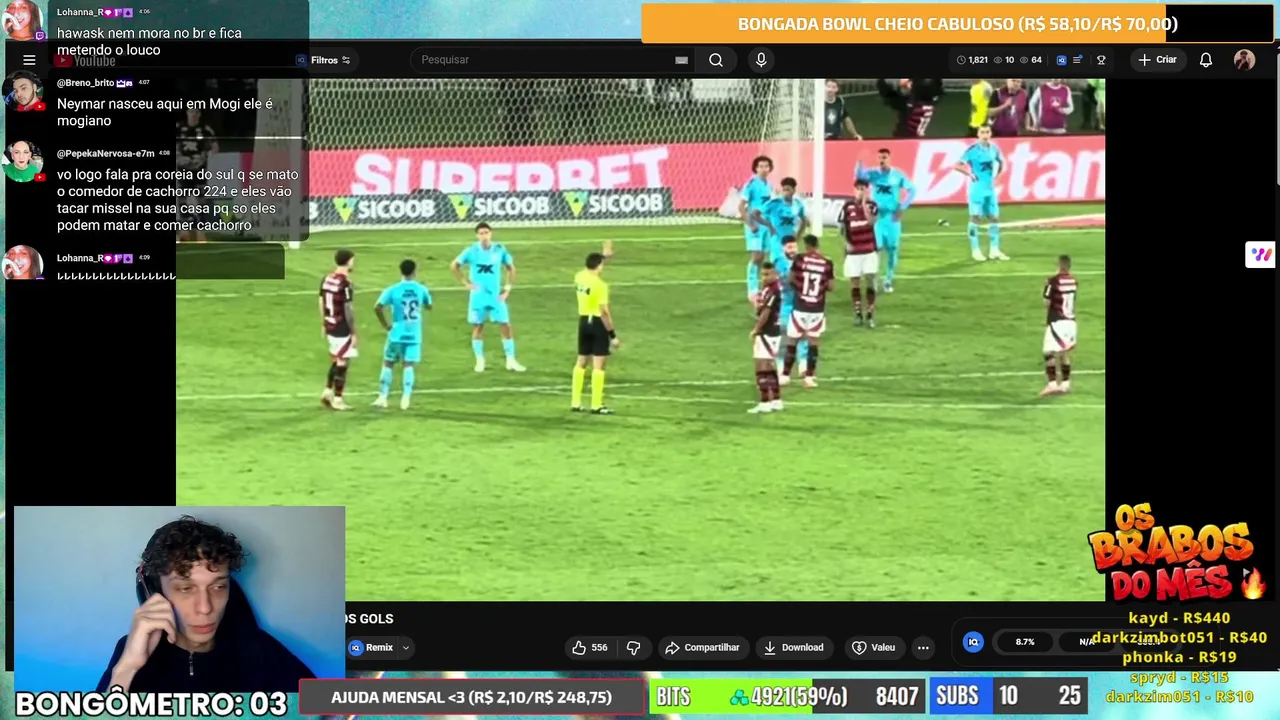Click the trophy icon in the header

1101,60
